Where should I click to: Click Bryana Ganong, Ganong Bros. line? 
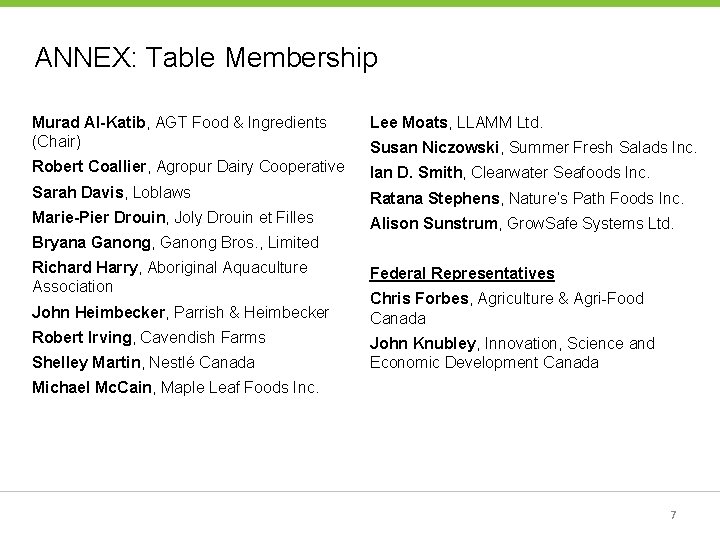pos(175,242)
